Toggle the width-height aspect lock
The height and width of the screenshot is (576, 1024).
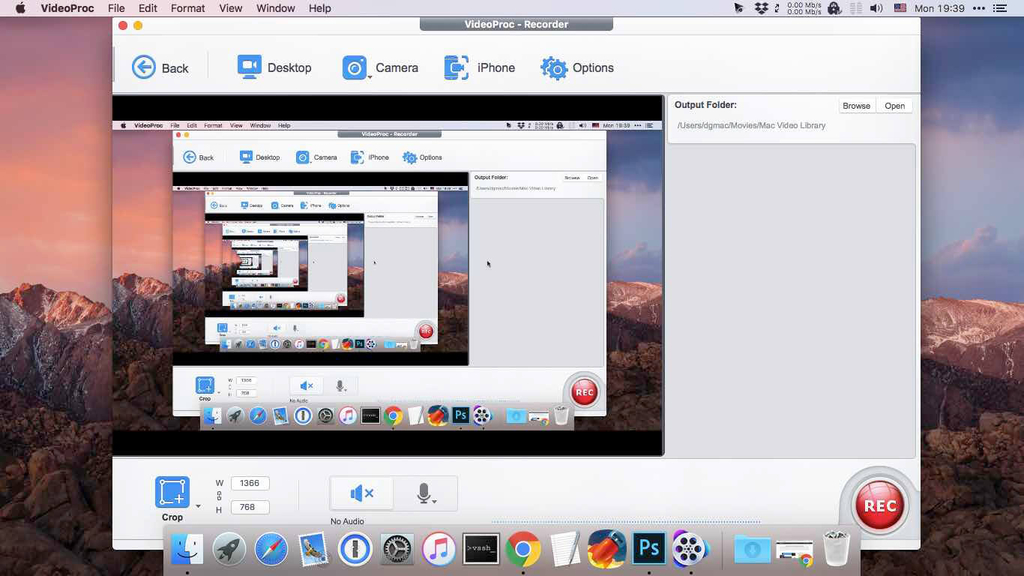click(219, 497)
